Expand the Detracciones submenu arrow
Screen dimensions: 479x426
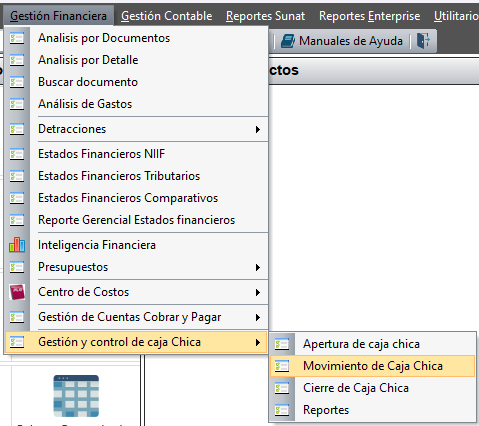click(258, 129)
